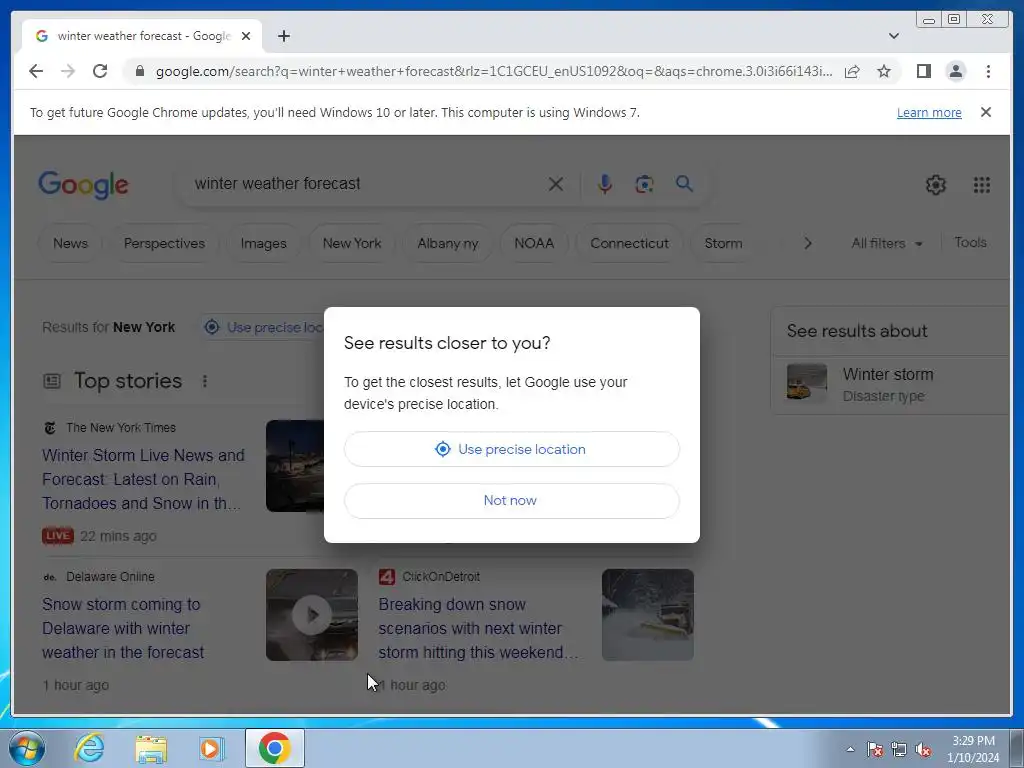Open the New York Times winter storm story

click(143, 479)
